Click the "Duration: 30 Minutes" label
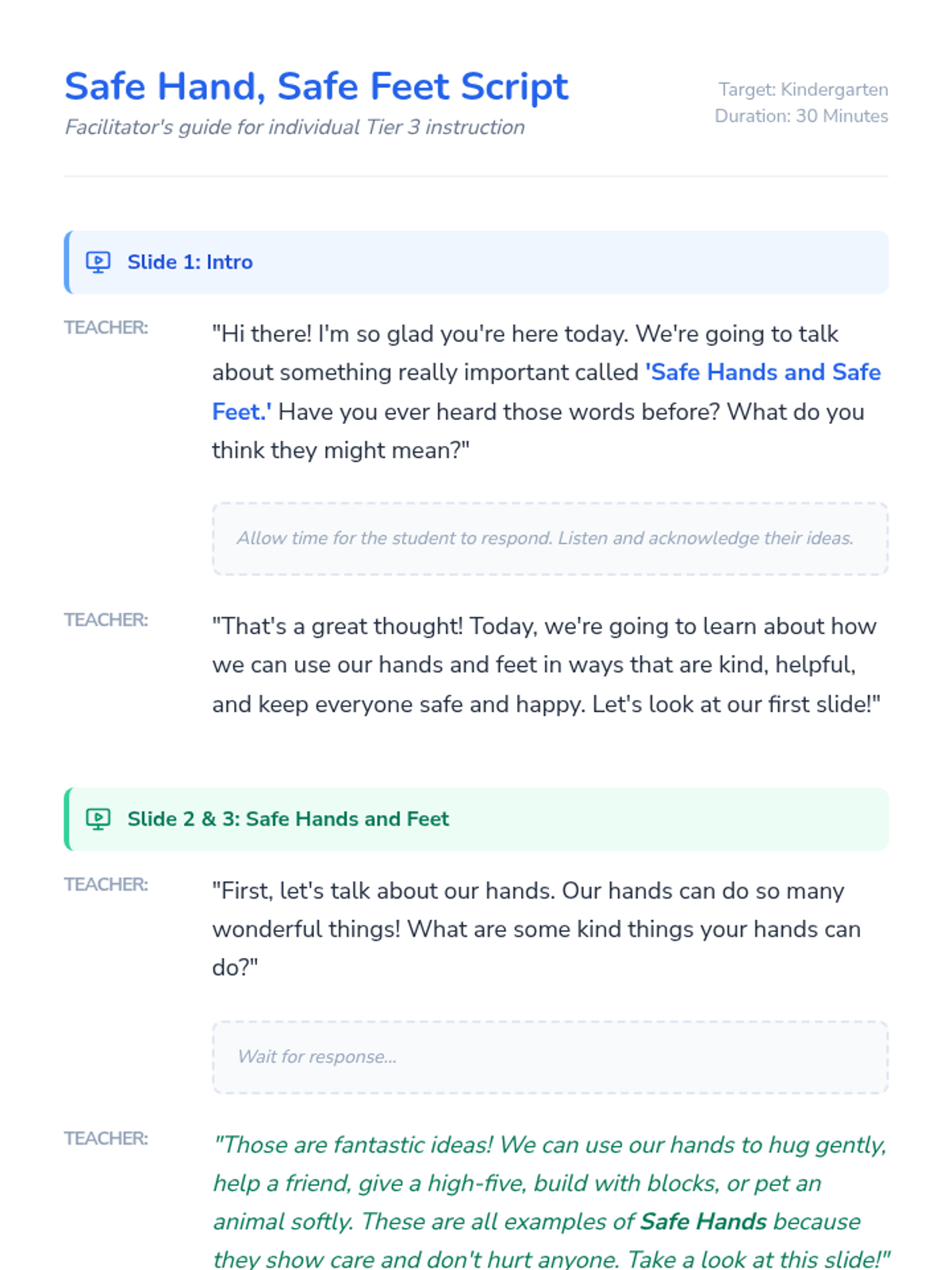Viewport: 952px width, 1270px height. point(800,116)
